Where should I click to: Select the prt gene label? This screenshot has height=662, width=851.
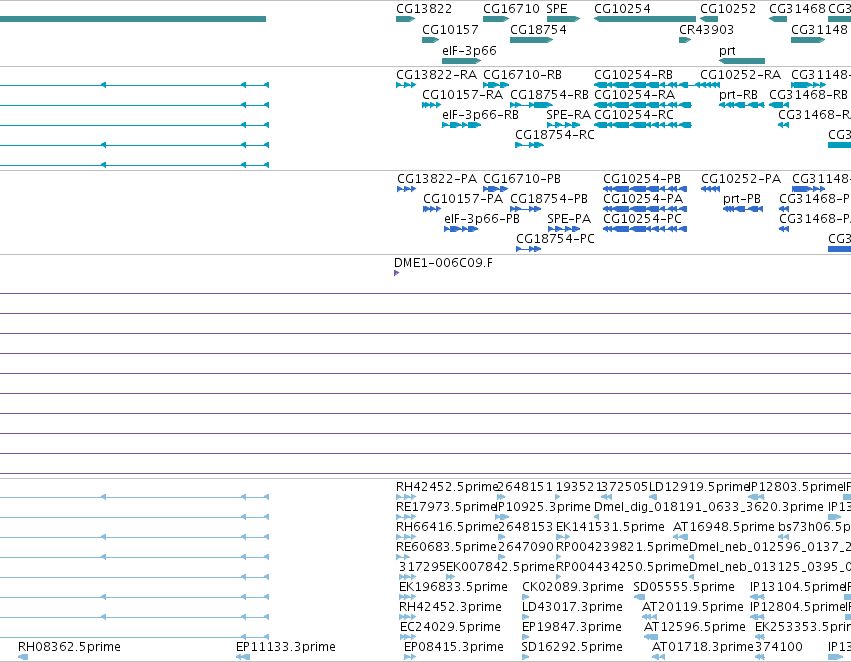point(727,50)
